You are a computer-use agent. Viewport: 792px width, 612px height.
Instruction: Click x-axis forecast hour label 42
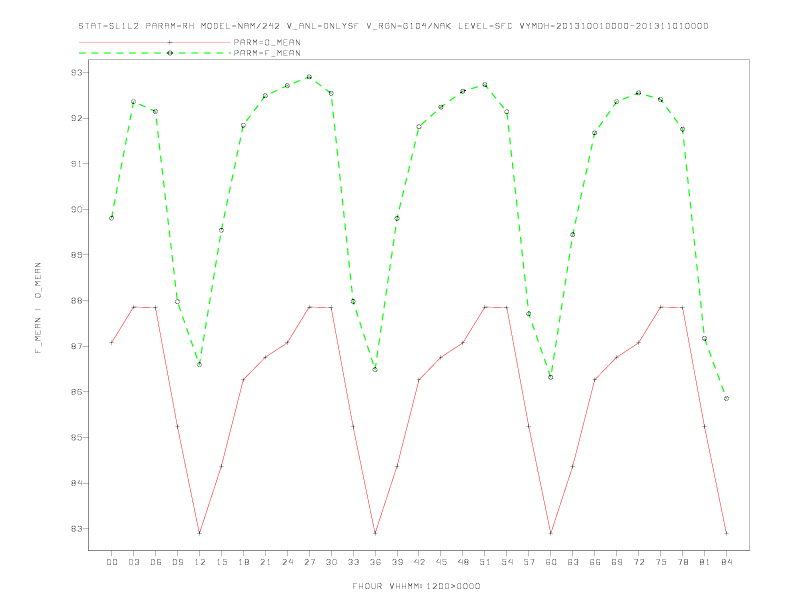coord(419,562)
